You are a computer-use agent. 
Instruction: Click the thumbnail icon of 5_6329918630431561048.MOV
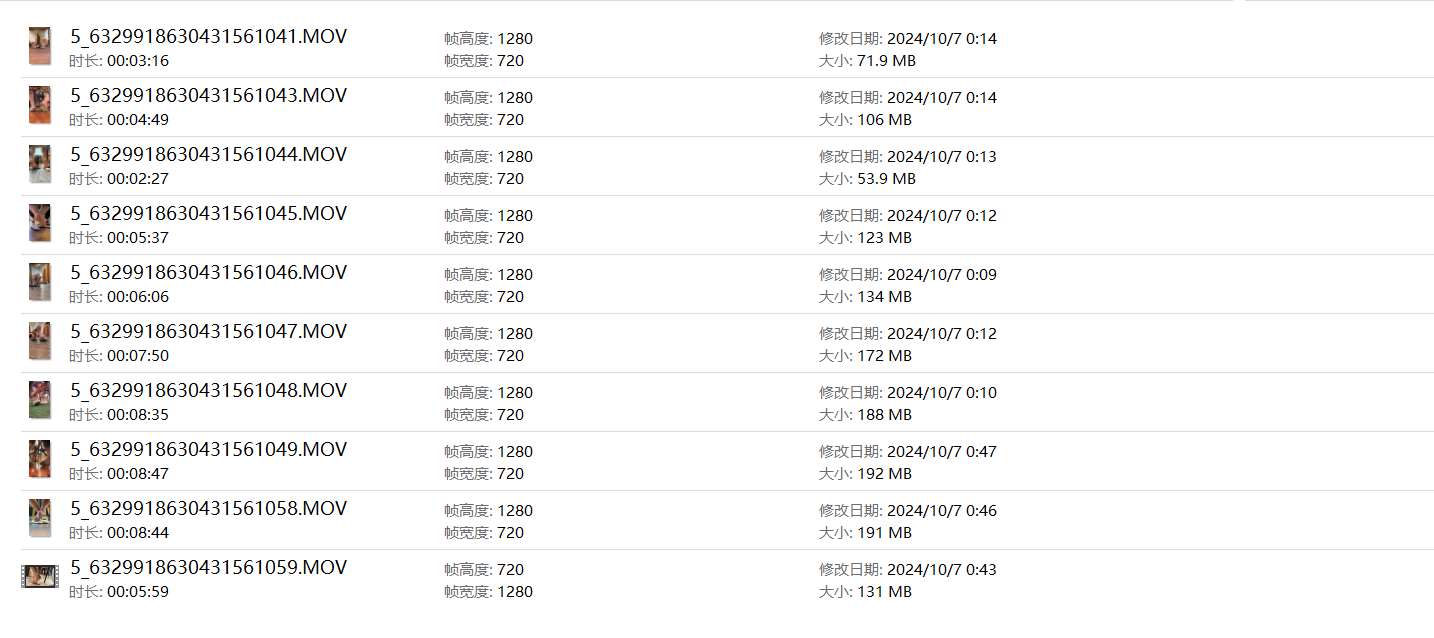click(40, 401)
